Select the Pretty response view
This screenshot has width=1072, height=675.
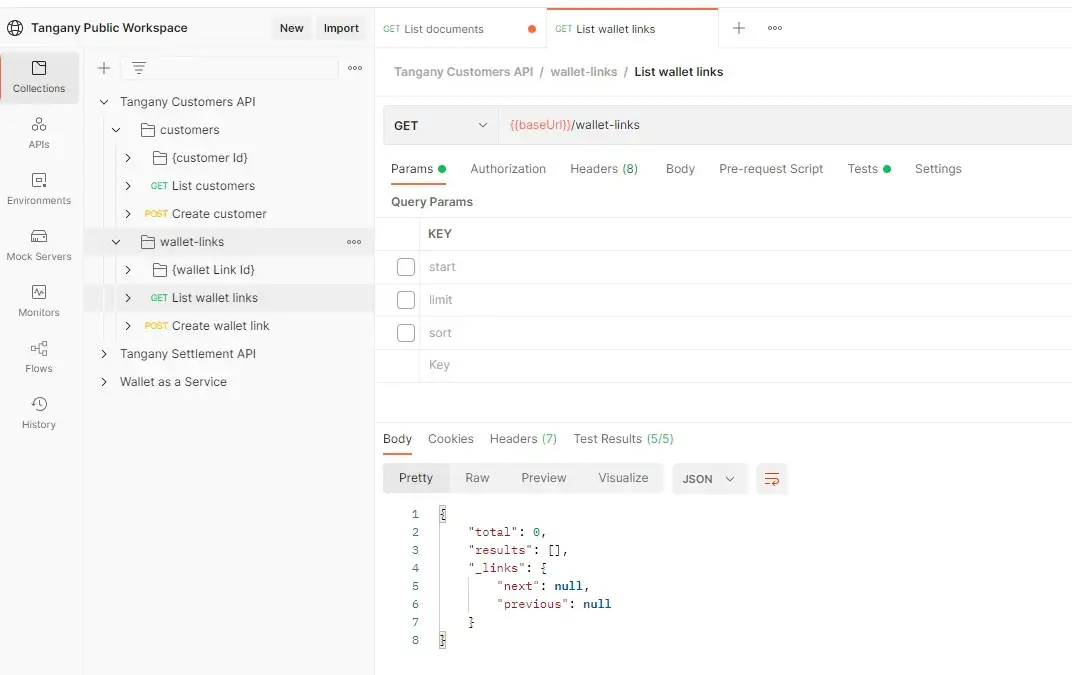(x=416, y=478)
